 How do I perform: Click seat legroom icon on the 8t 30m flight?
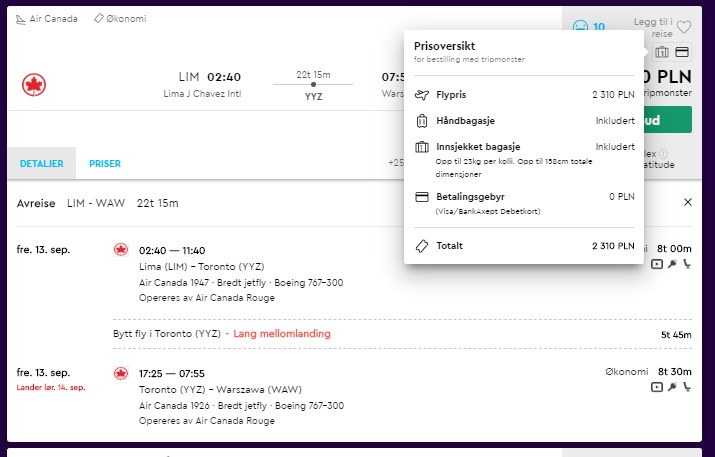pyautogui.click(x=687, y=387)
